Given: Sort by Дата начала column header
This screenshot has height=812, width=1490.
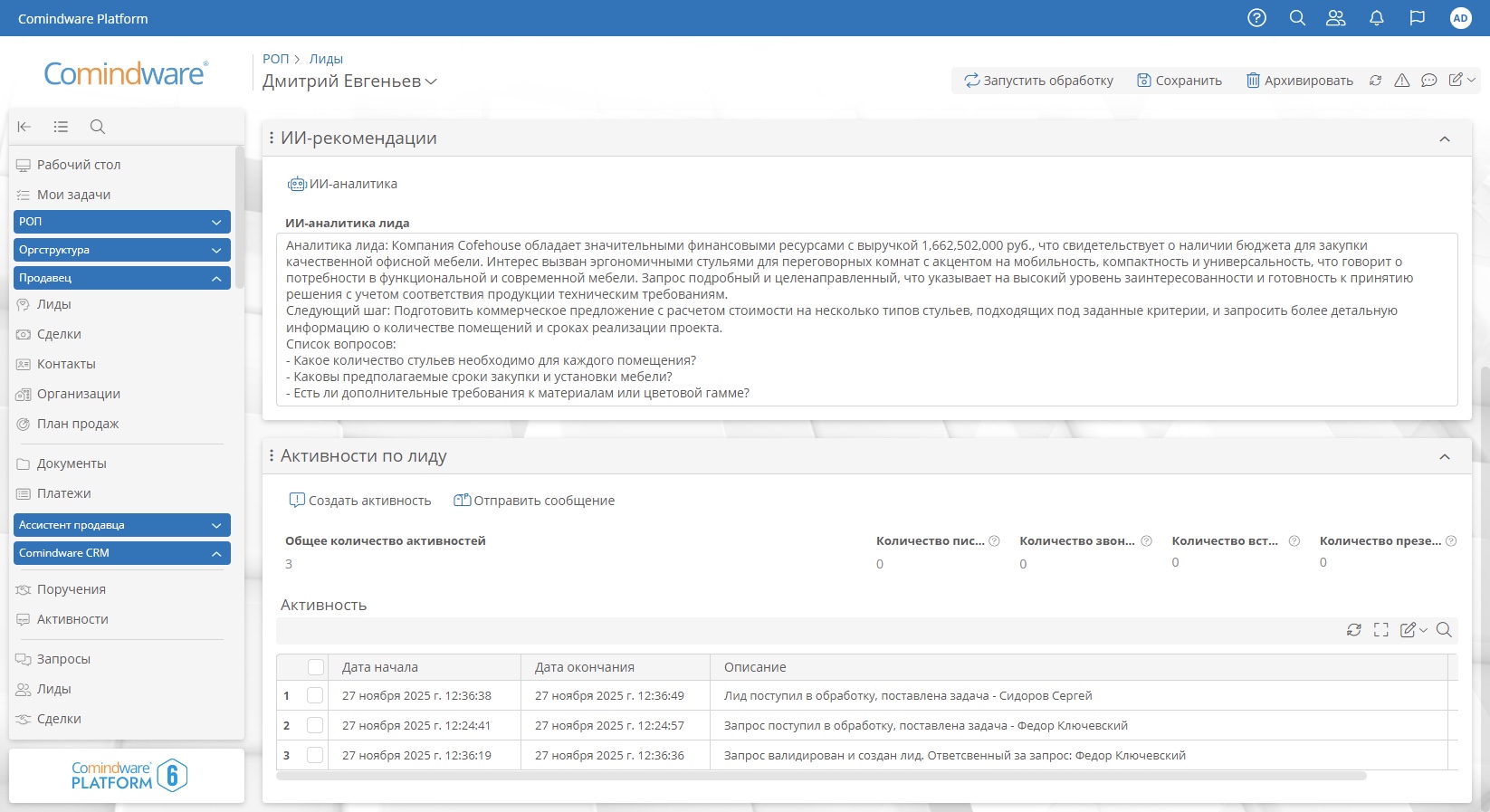Looking at the screenshot, I should pyautogui.click(x=425, y=667).
